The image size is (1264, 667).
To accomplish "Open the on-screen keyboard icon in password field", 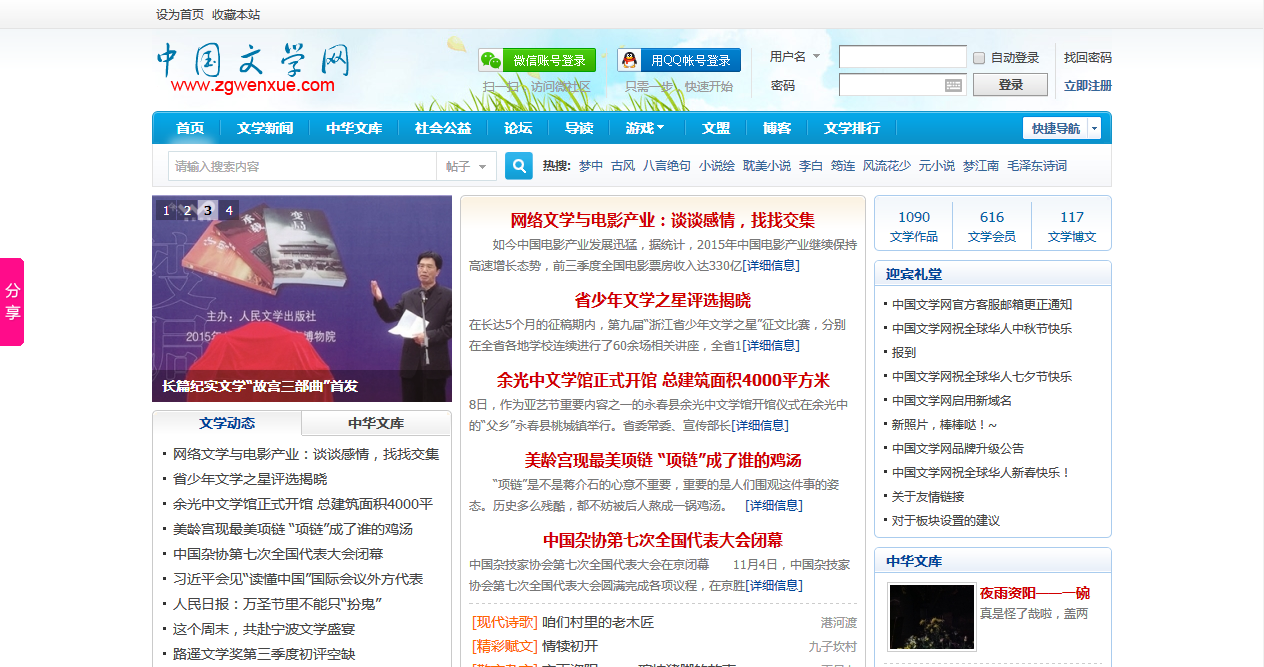I will click(x=953, y=86).
